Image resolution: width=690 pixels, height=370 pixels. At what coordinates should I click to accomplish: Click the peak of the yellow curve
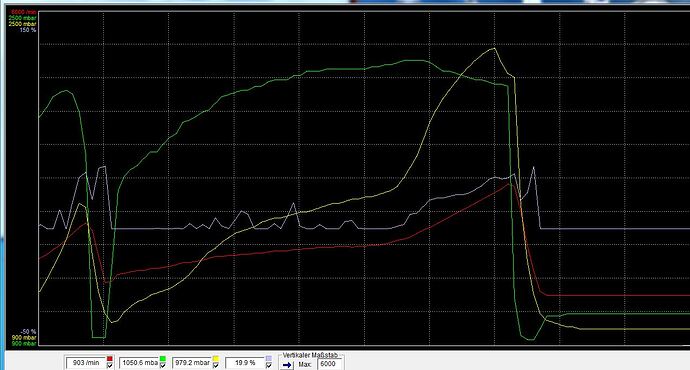tap(494, 48)
